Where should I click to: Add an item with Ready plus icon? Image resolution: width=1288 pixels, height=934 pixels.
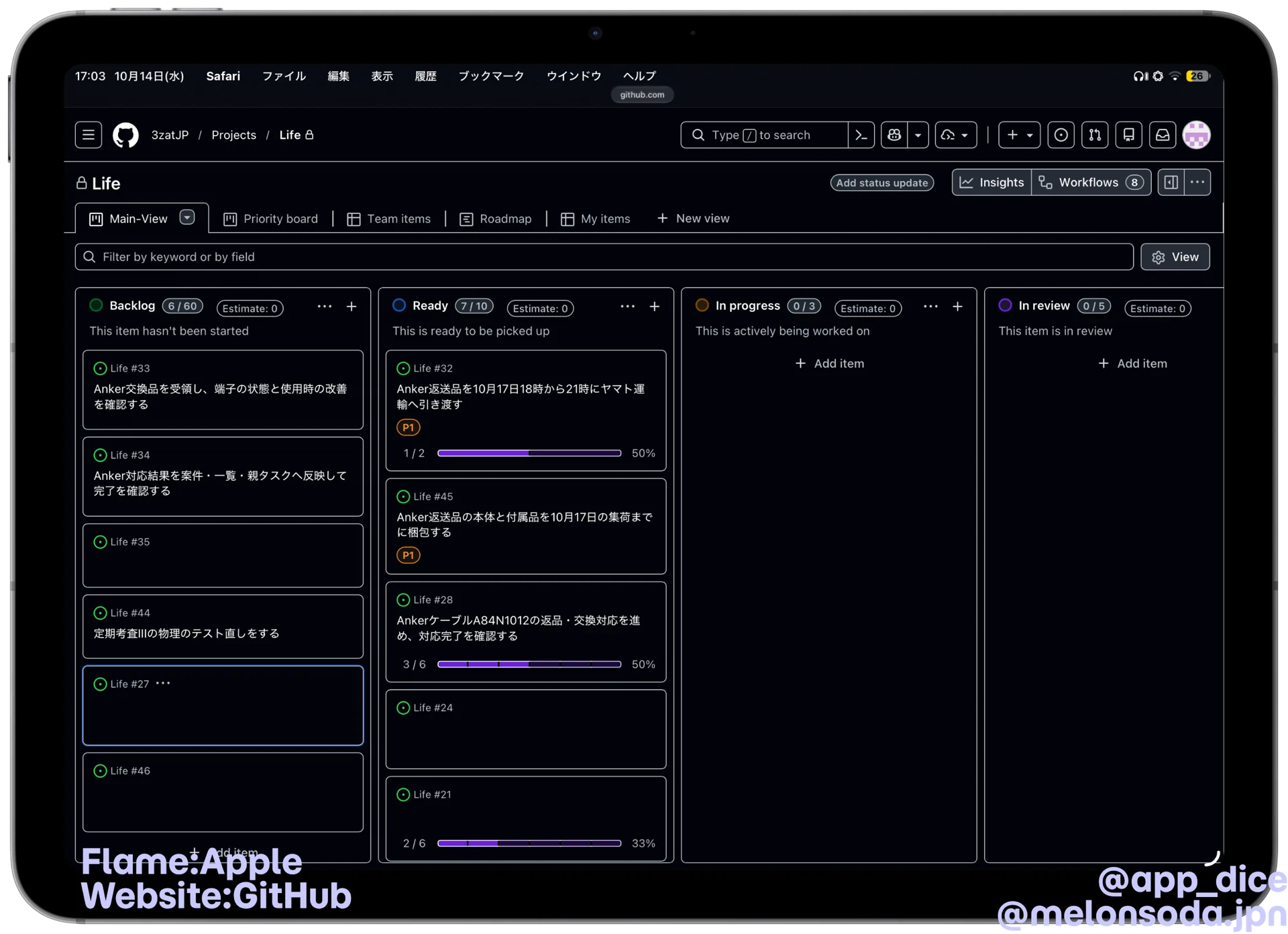(655, 307)
